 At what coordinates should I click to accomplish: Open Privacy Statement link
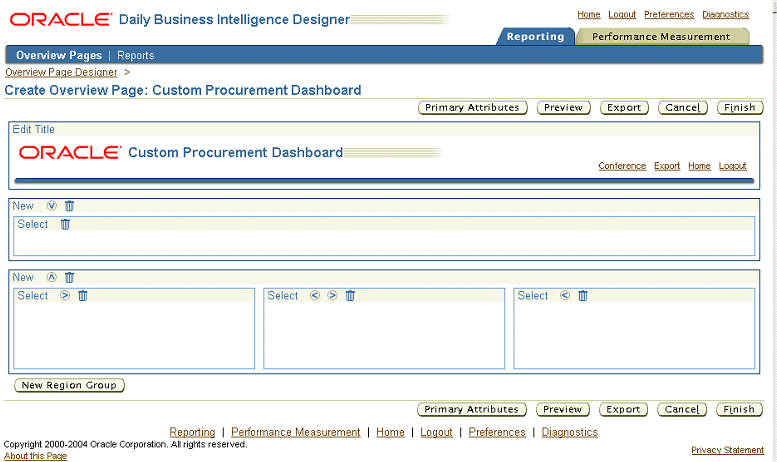727,450
